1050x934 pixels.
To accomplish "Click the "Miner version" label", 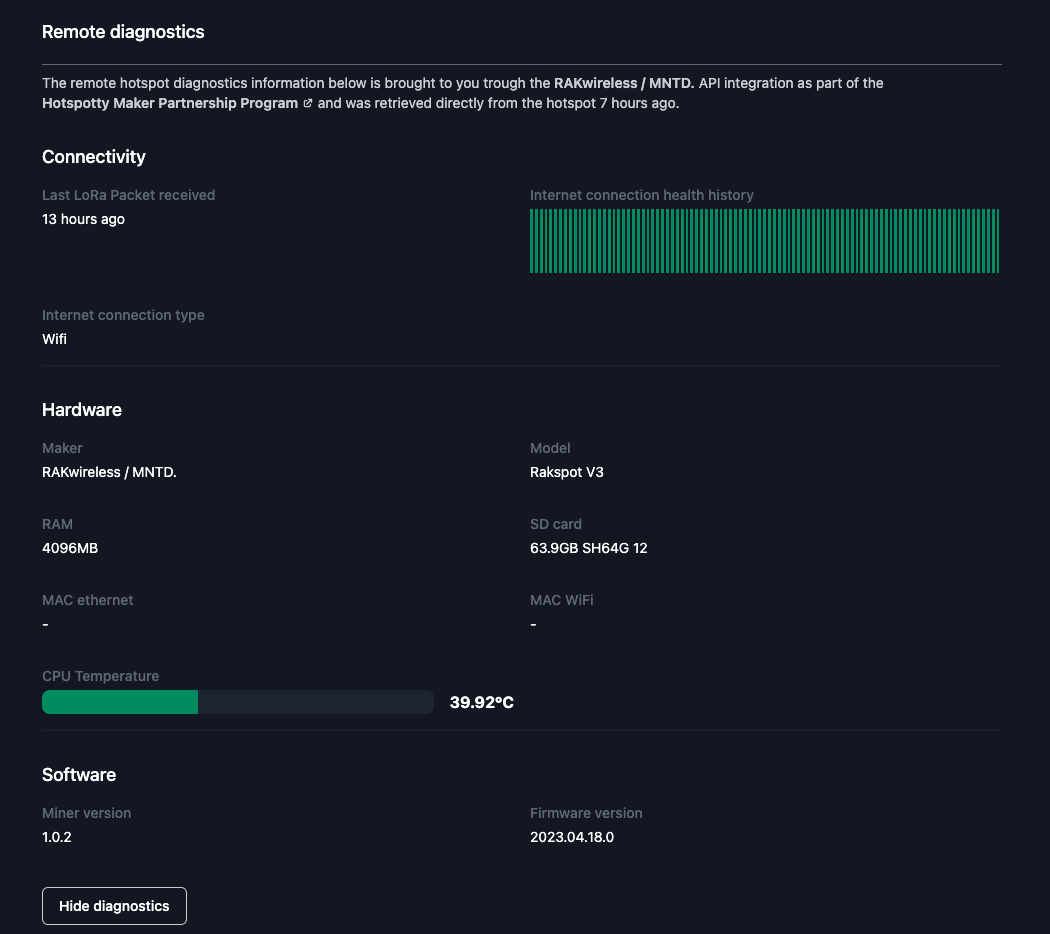I will [86, 813].
